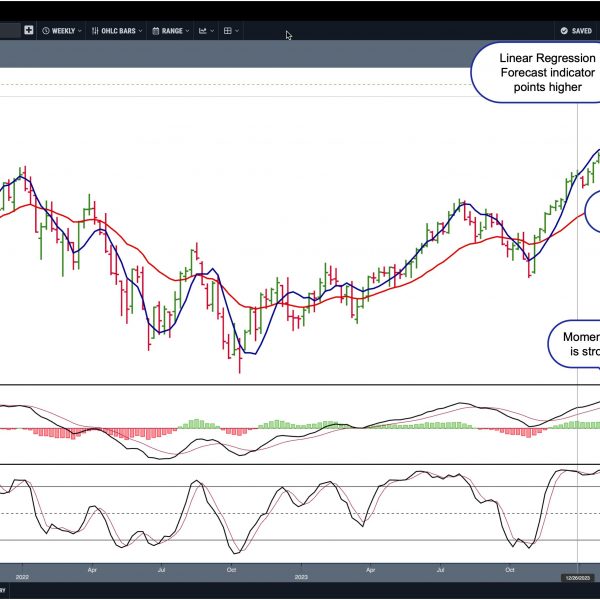Click the Apr label following 2022
Screen dimensions: 600x600
click(92, 570)
